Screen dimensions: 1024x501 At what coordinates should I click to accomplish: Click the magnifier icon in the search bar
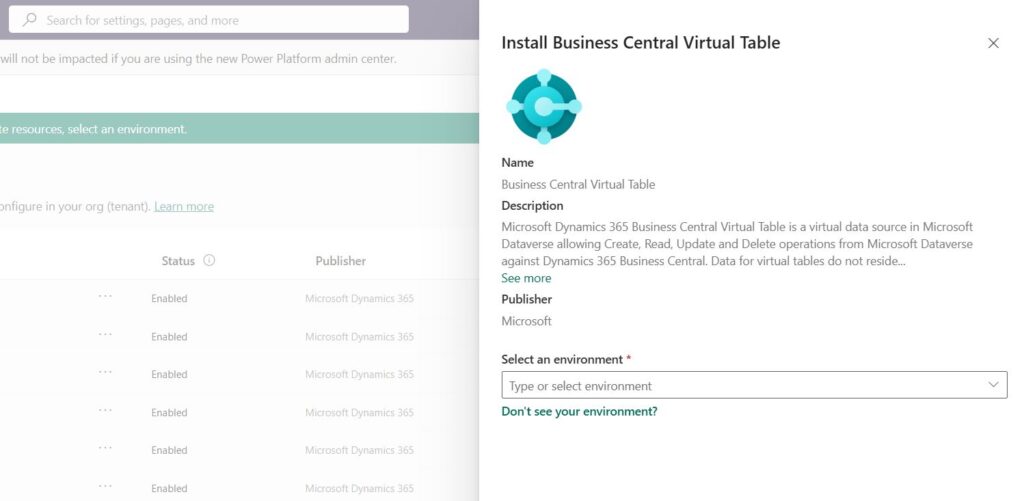[29, 20]
